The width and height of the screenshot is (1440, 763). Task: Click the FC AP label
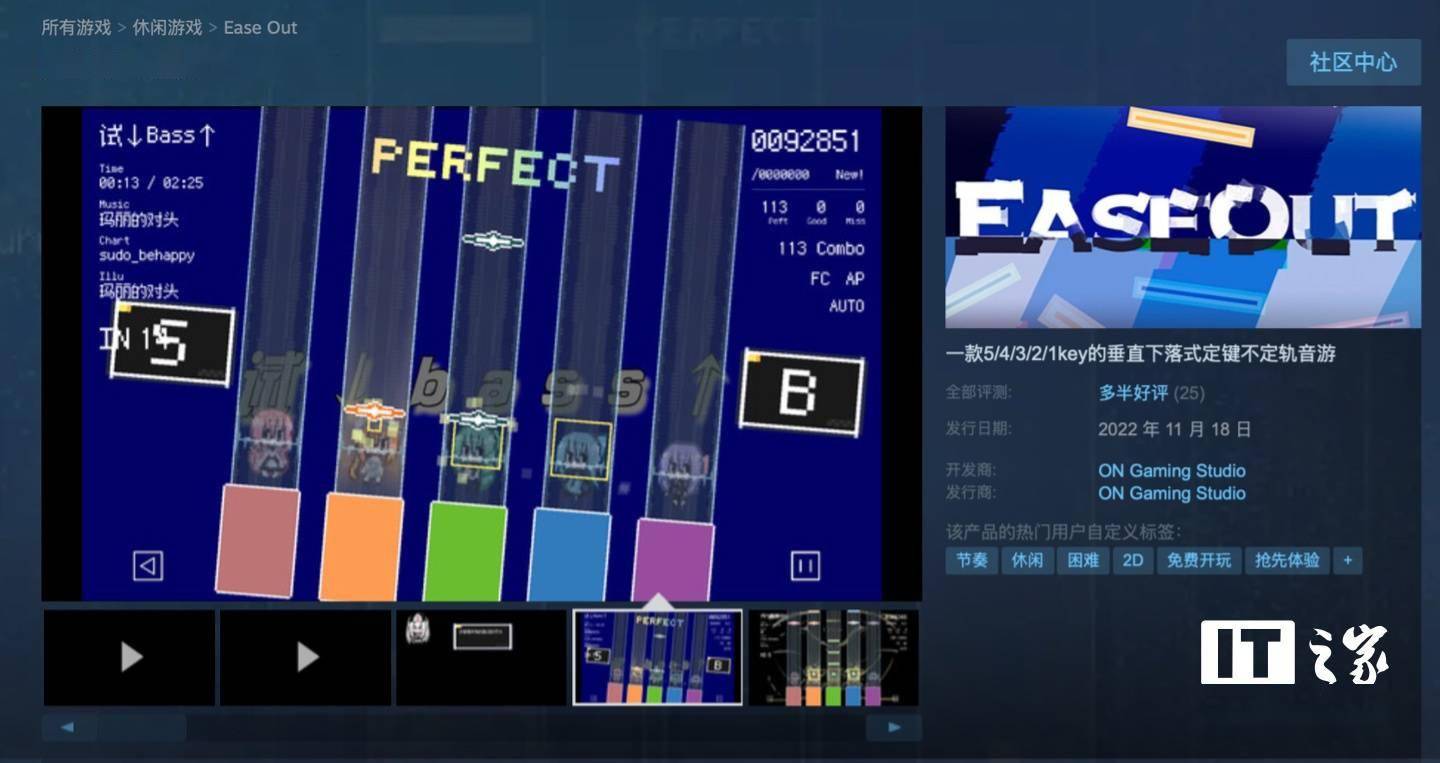click(x=837, y=279)
